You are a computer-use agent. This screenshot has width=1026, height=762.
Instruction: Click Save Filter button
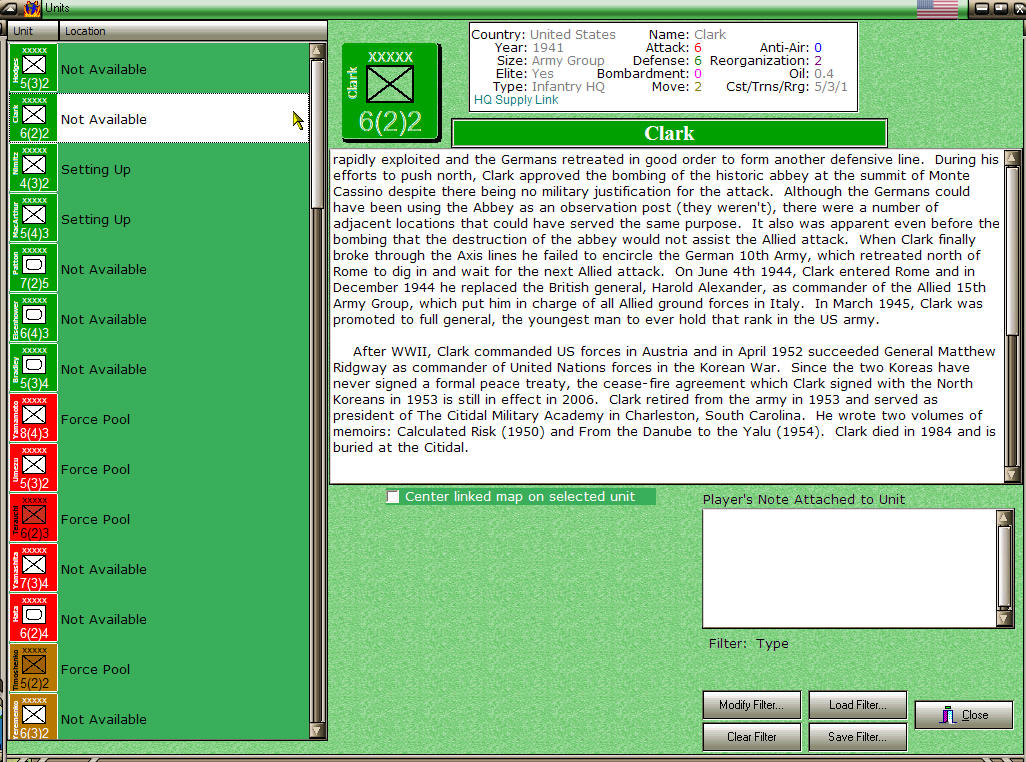click(x=857, y=737)
